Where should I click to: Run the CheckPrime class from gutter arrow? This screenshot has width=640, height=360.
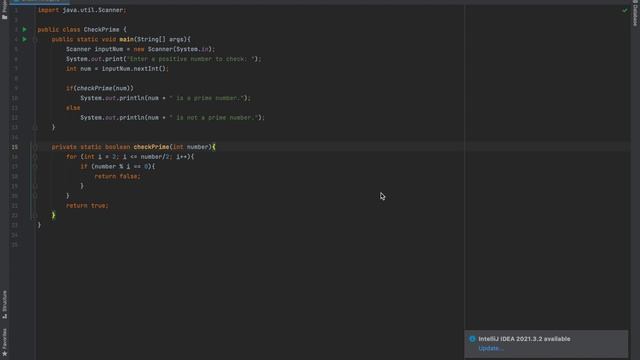pos(24,29)
